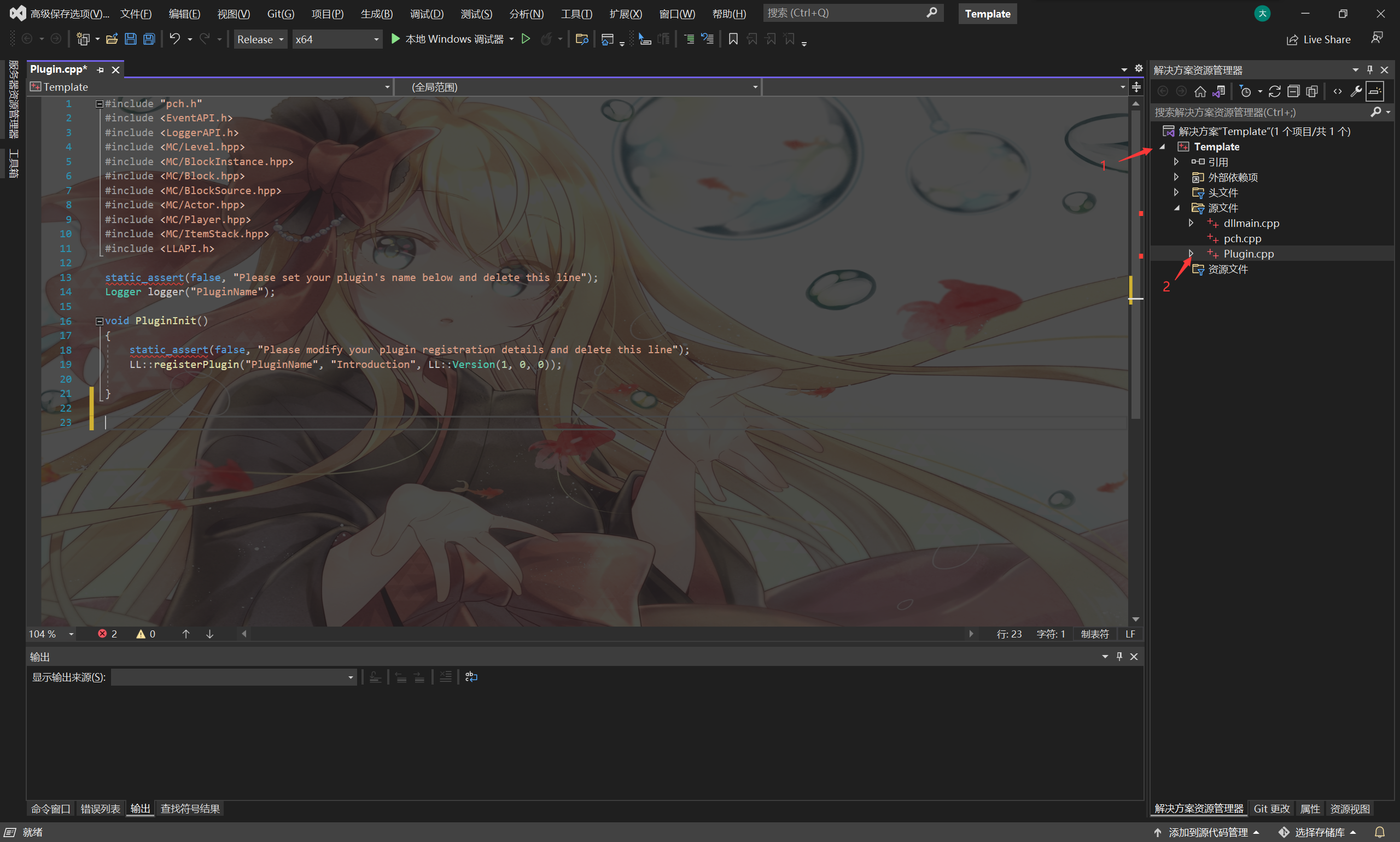Select Plugin.cpp in Solution Explorer
This screenshot has width=1400, height=842.
point(1249,254)
